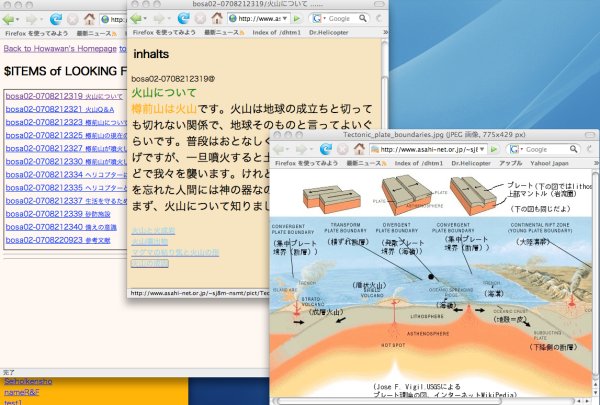Open forward-history dropdown in middle inhalts window
The image size is (600, 405).
[x=168, y=19]
